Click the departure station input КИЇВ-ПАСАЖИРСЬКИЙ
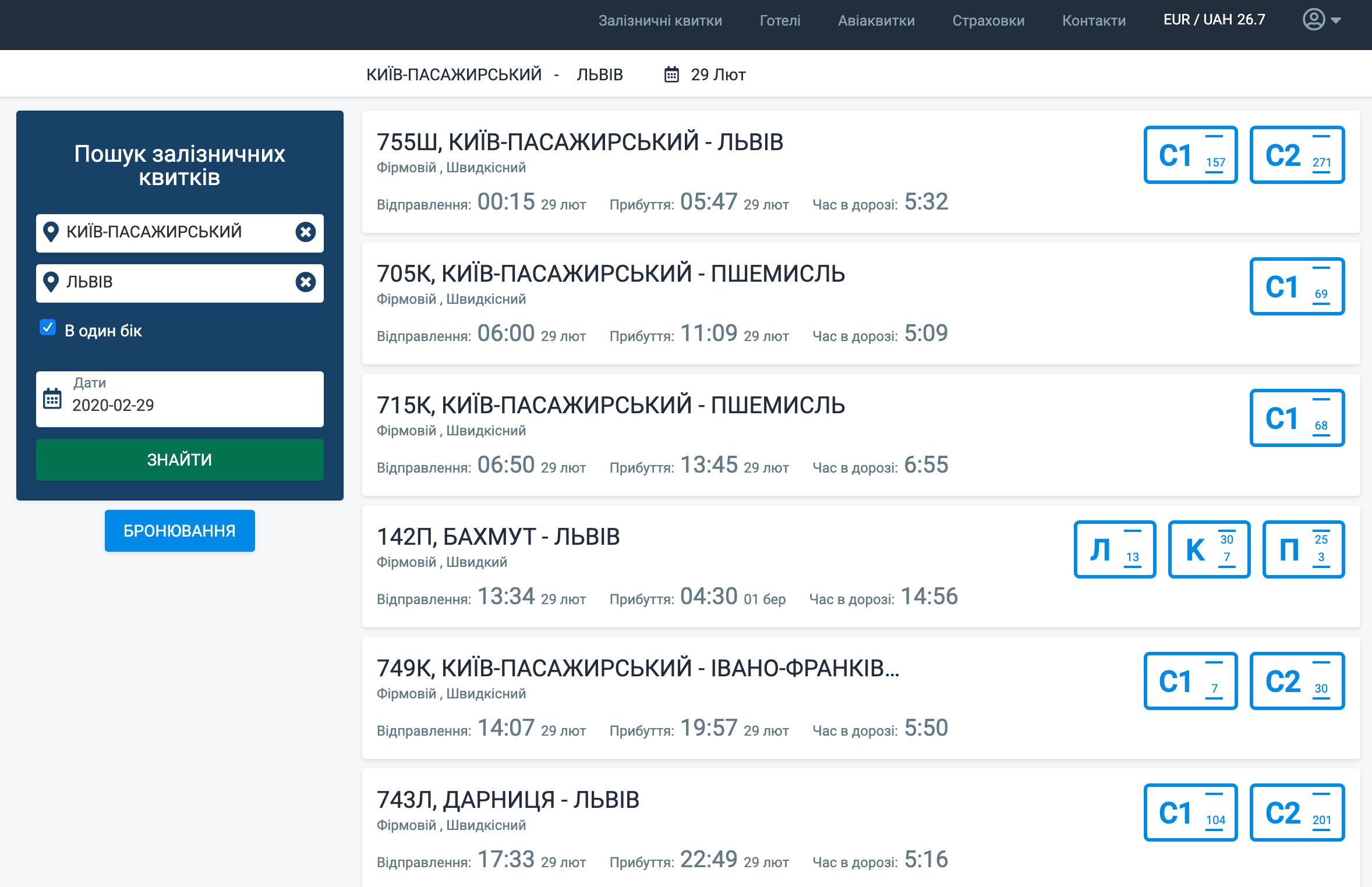Screen dimensions: 1372x887 (180, 233)
